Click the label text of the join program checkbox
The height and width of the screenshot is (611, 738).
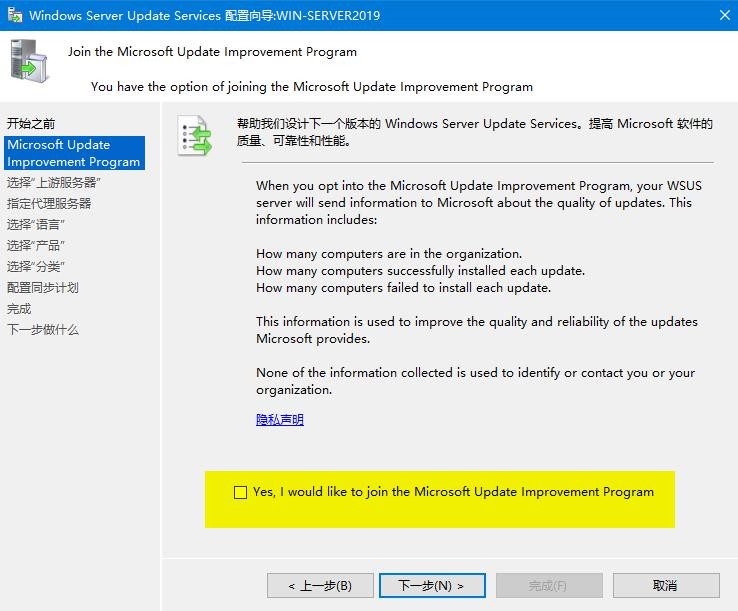453,492
